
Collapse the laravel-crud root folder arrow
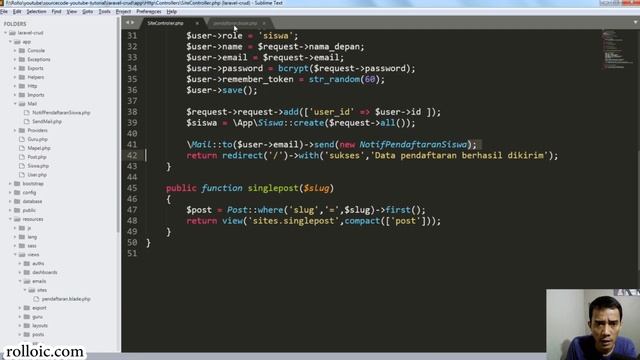pos(6,33)
